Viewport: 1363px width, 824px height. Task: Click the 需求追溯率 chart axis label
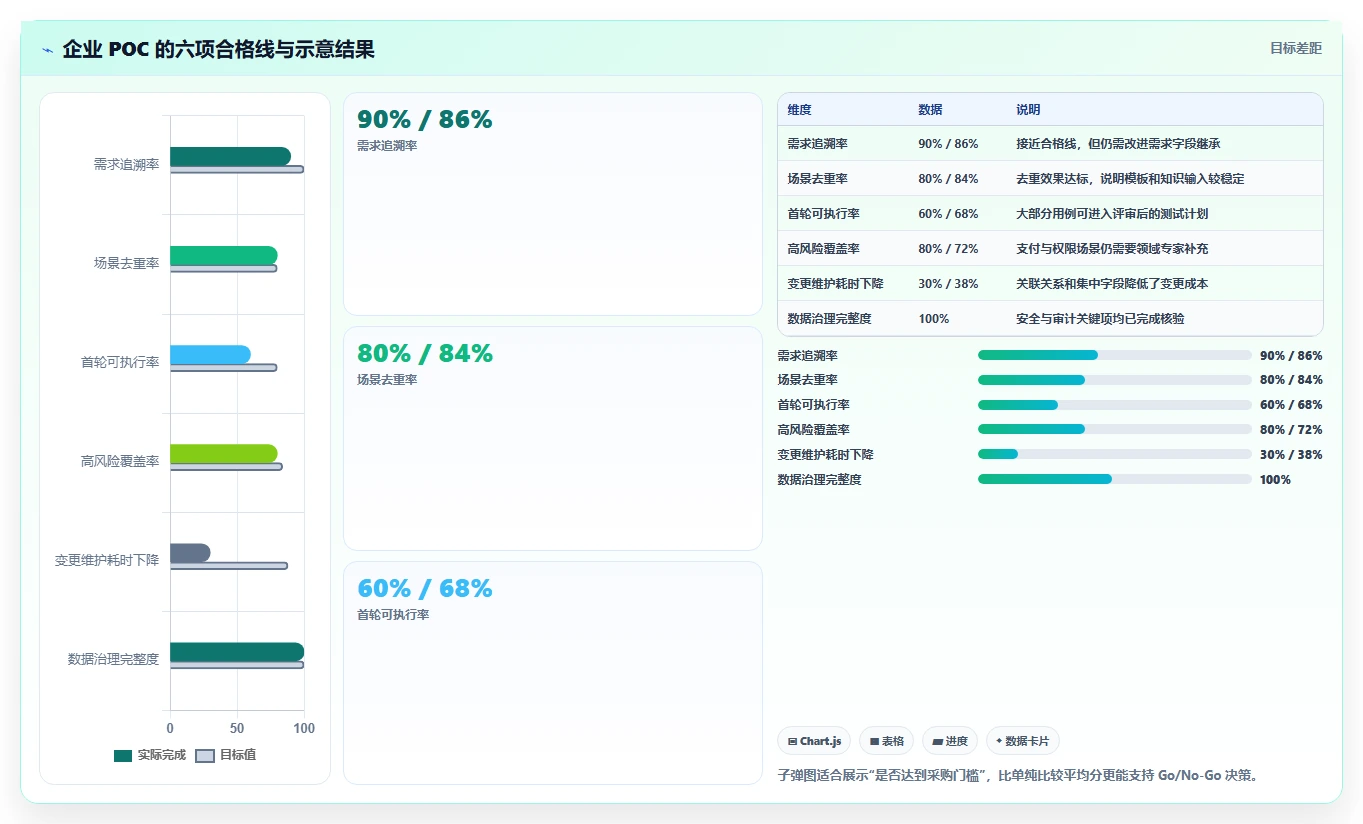[126, 164]
